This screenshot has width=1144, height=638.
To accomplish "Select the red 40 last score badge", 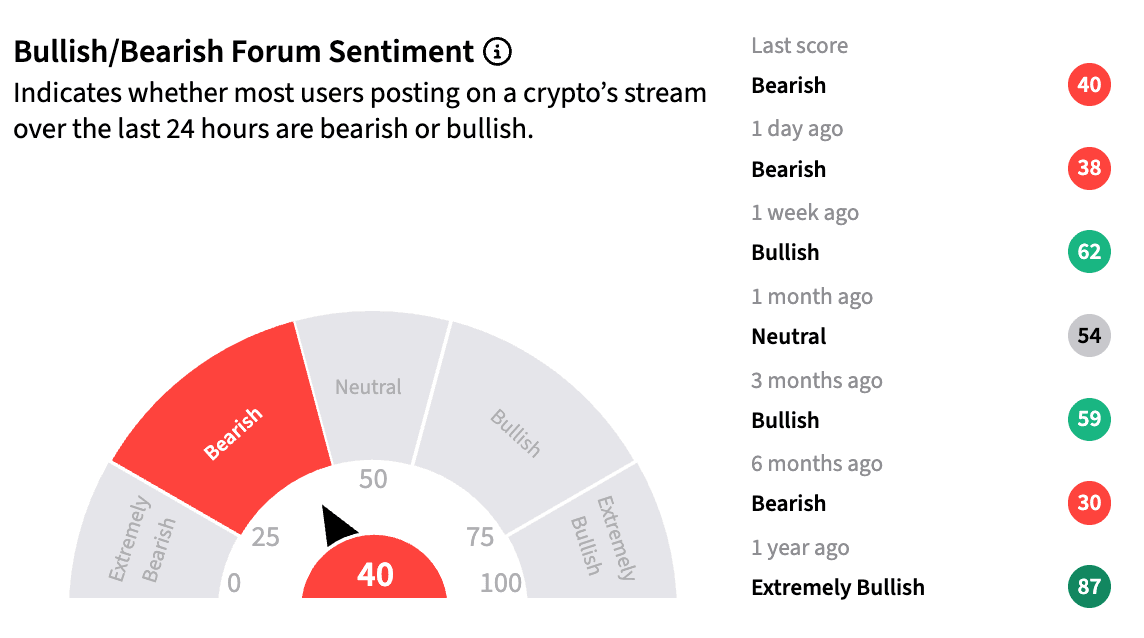I will pos(1089,85).
